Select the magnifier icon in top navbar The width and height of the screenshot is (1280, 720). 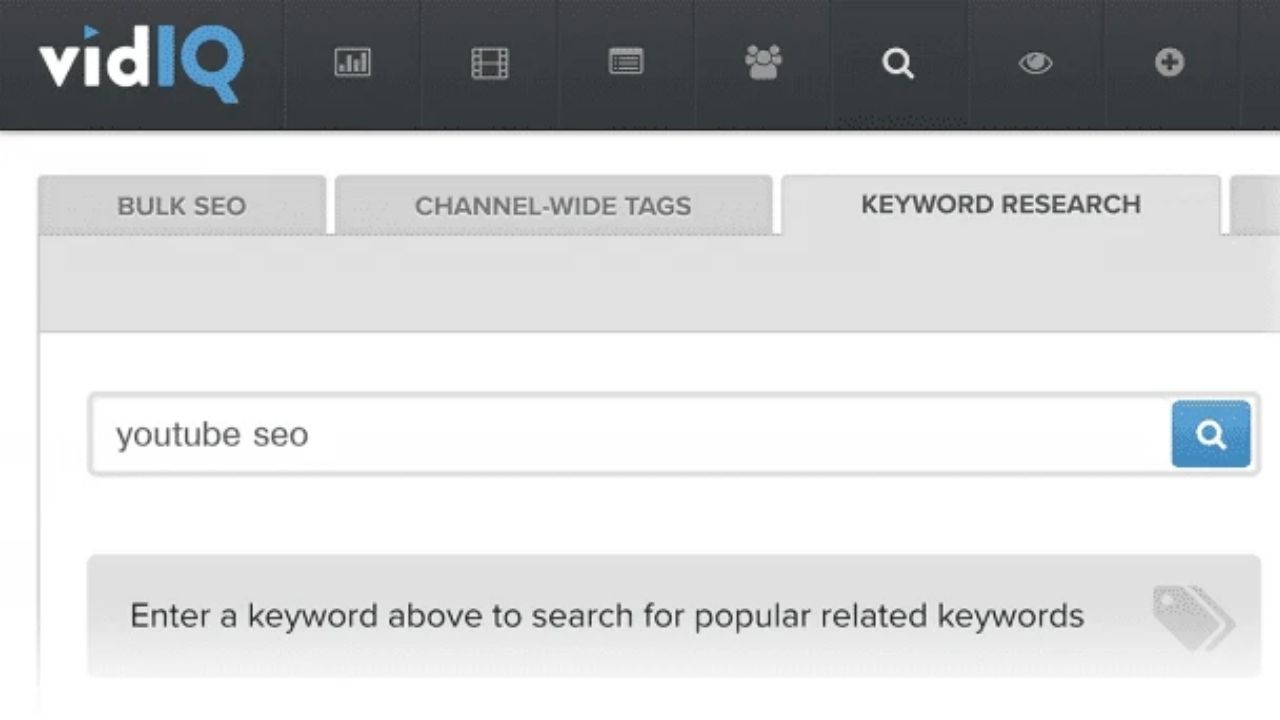[x=898, y=64]
